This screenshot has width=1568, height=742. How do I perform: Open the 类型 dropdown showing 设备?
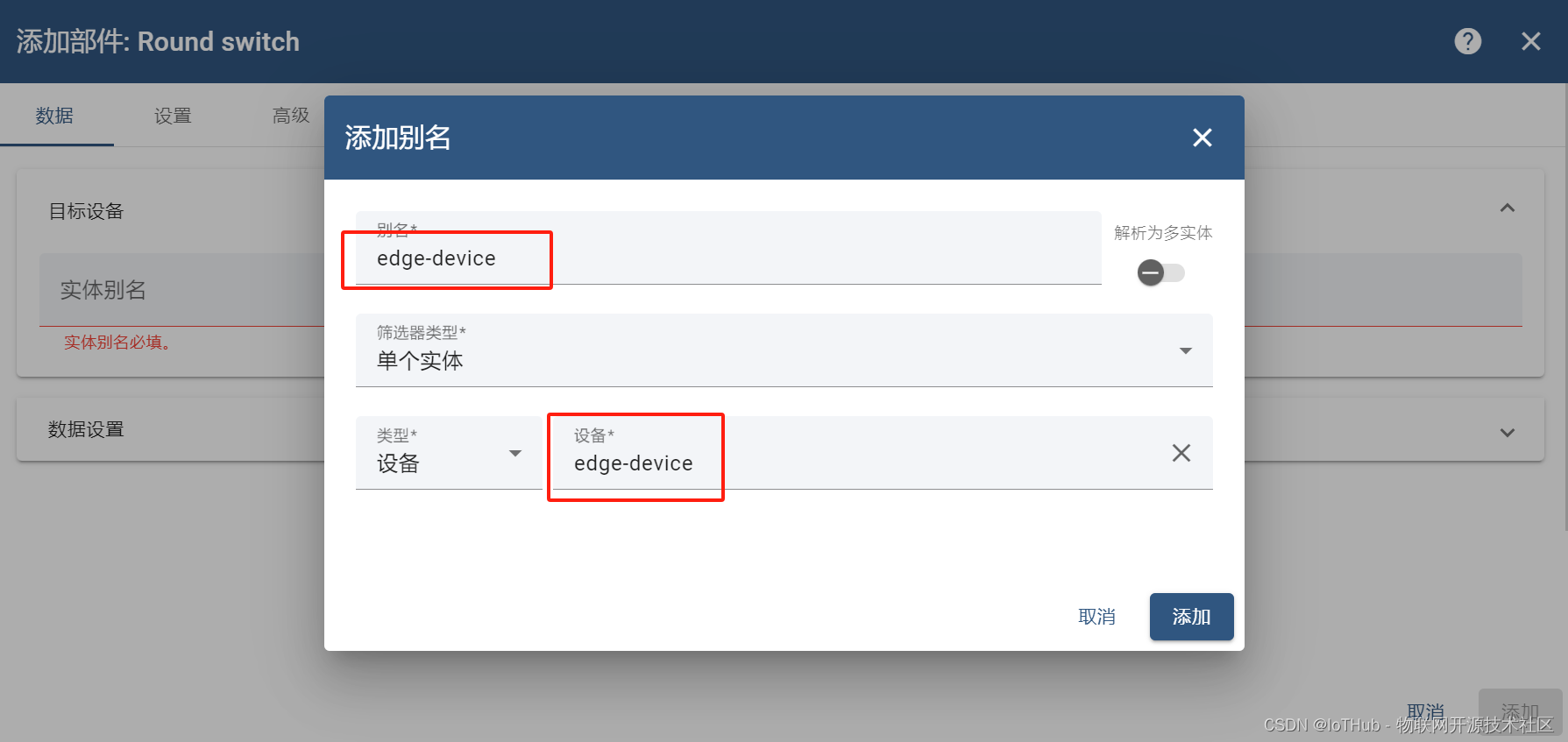point(449,453)
